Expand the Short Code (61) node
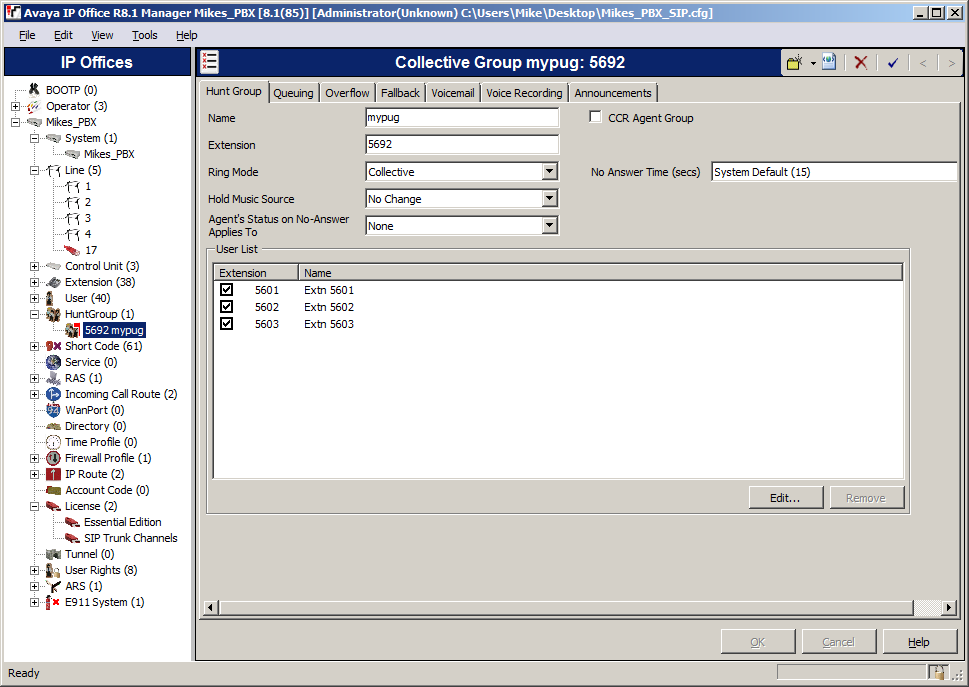Screen dimensions: 969x687 coord(35,347)
